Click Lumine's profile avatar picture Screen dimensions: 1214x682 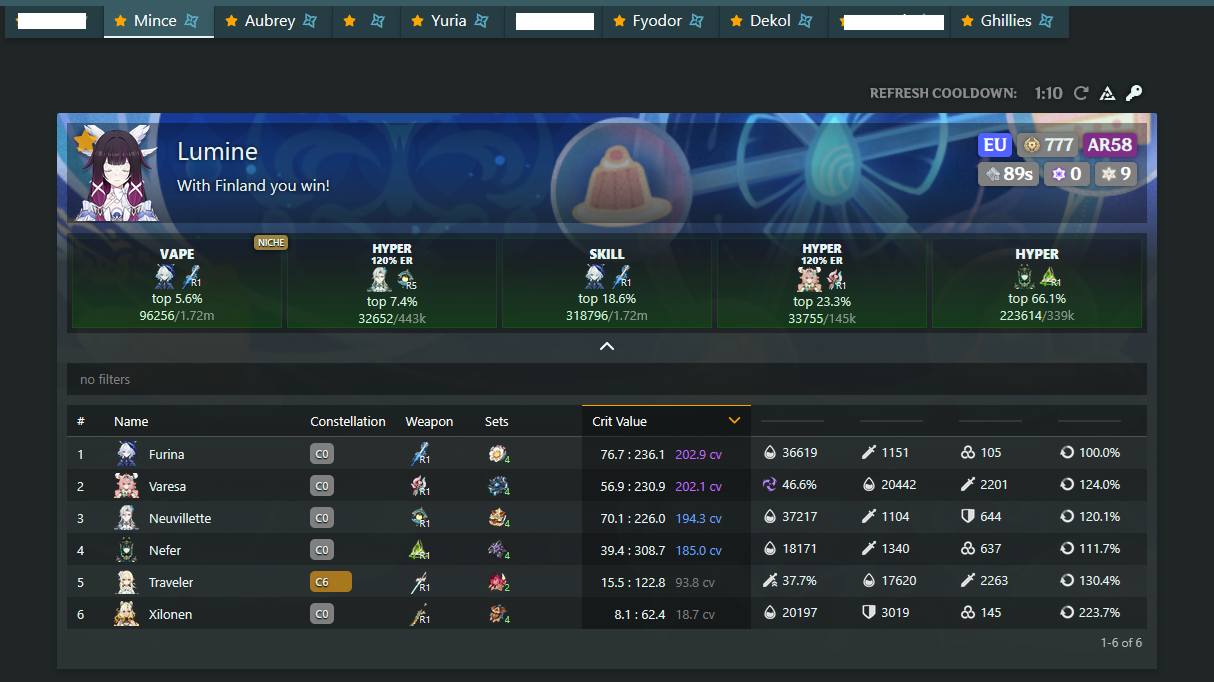coord(118,173)
